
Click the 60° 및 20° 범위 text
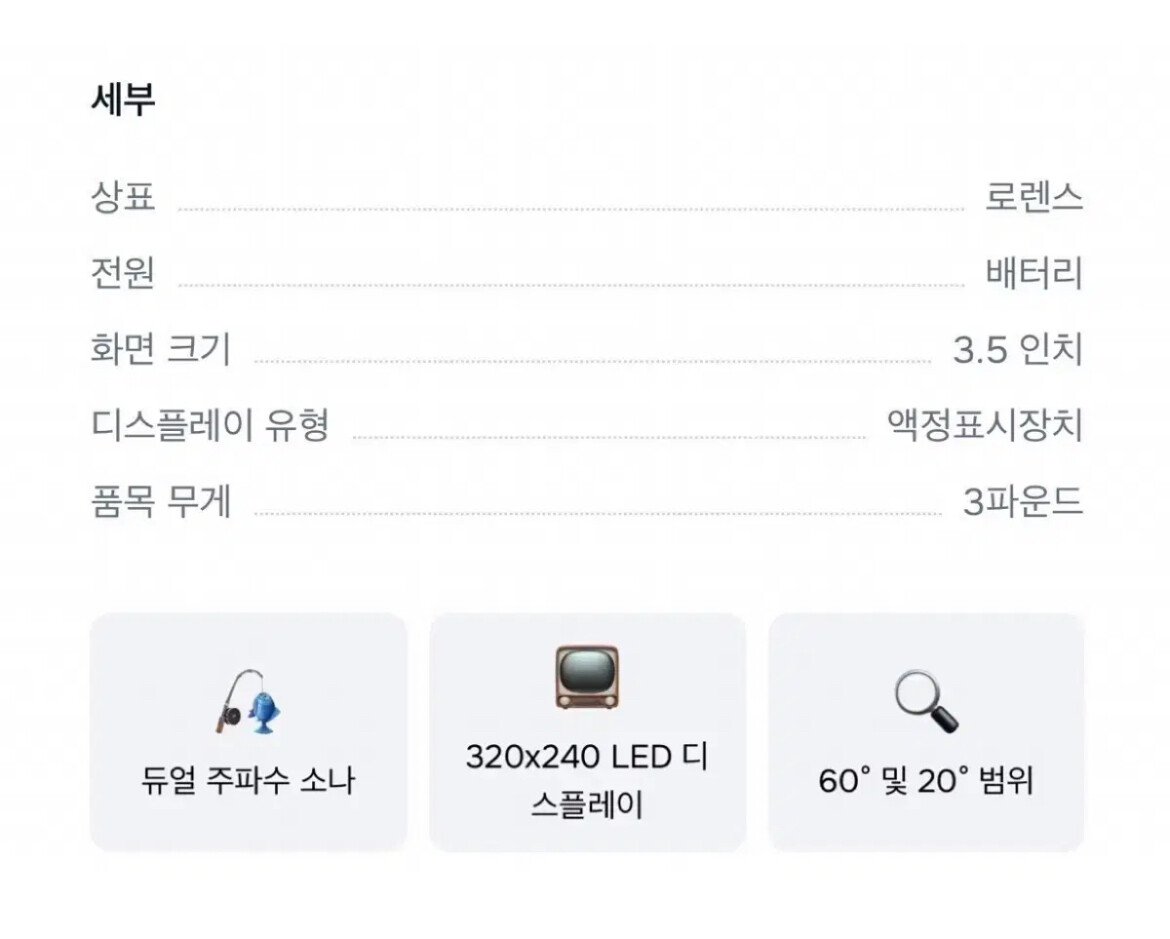pos(926,781)
